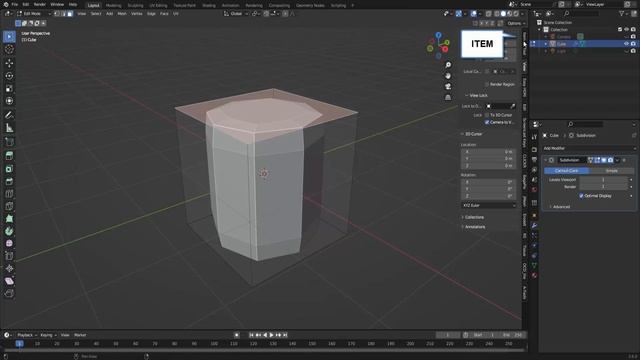Open the Edit Mode dropdown
This screenshot has width=640, height=360.
coord(34,13)
